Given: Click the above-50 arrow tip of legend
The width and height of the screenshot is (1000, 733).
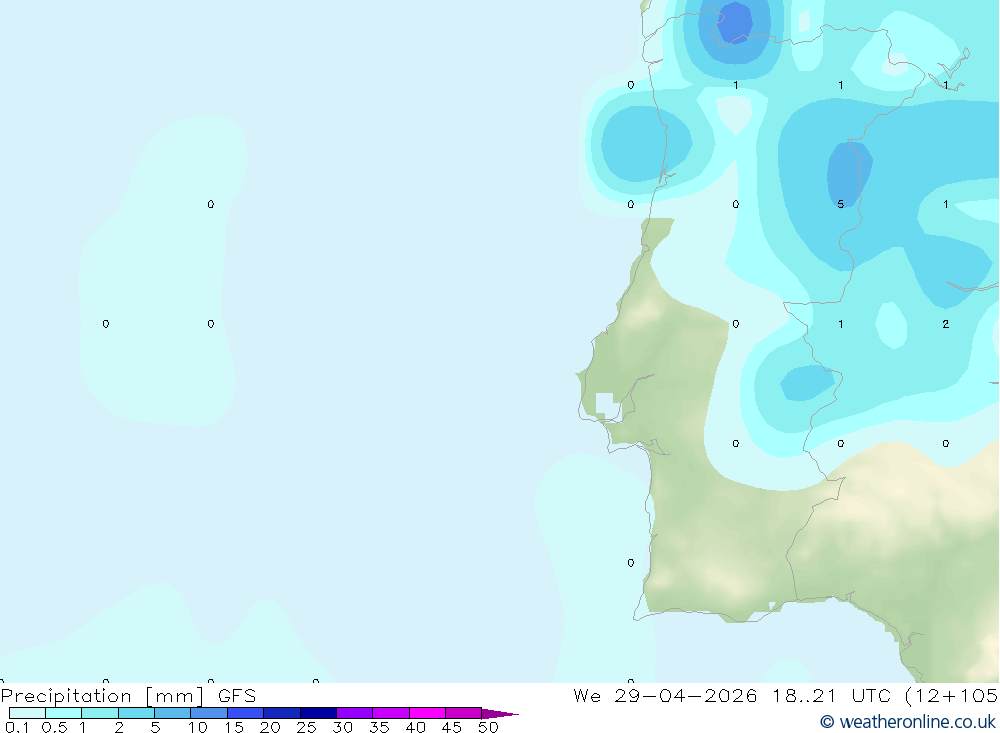Looking at the screenshot, I should pyautogui.click(x=500, y=714).
